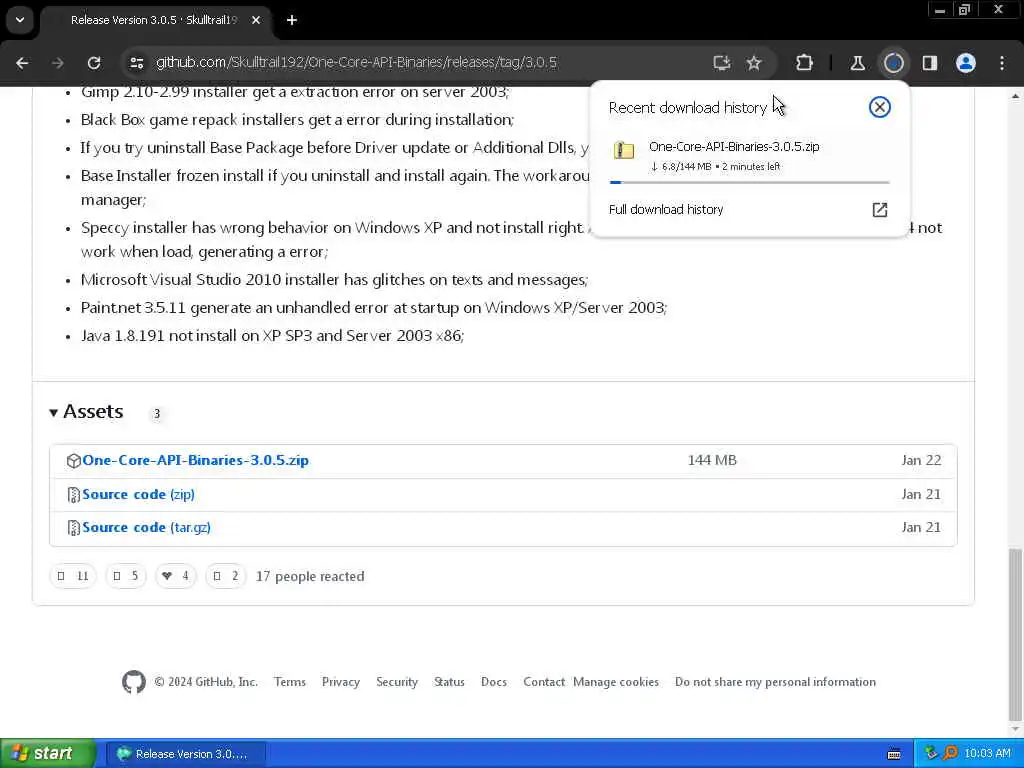Viewport: 1024px width, 768px height.
Task: Close the Recent download history popup
Action: (x=880, y=107)
